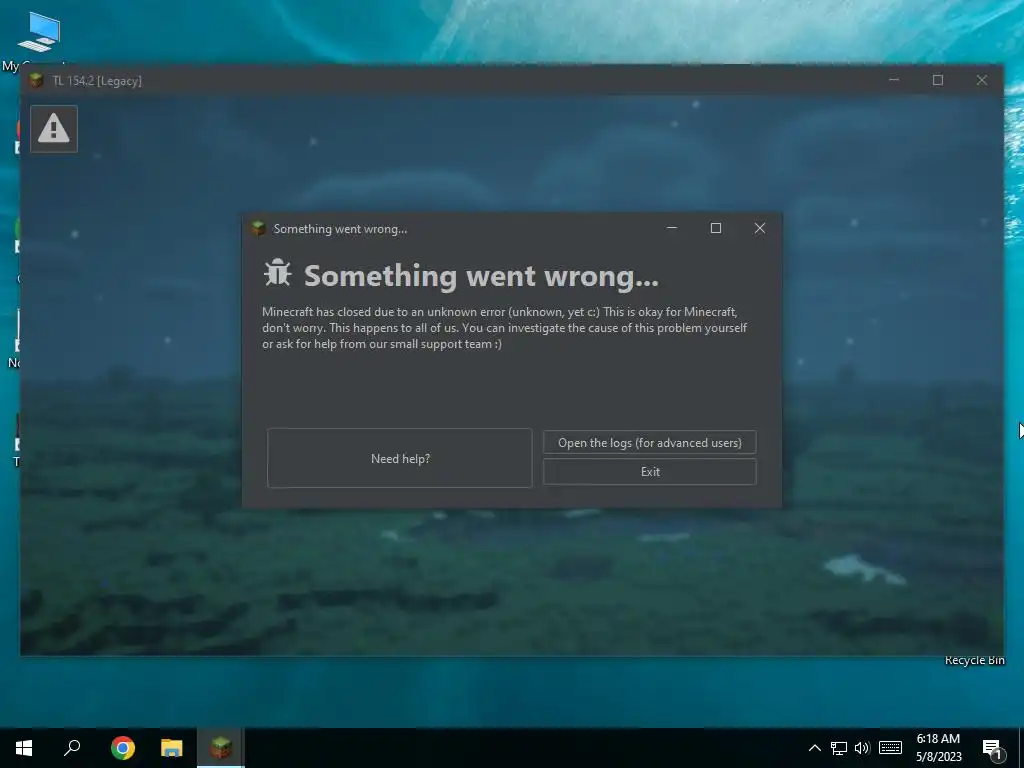The height and width of the screenshot is (768, 1024).
Task: Minimize the Something went wrong dialog
Action: click(x=672, y=228)
